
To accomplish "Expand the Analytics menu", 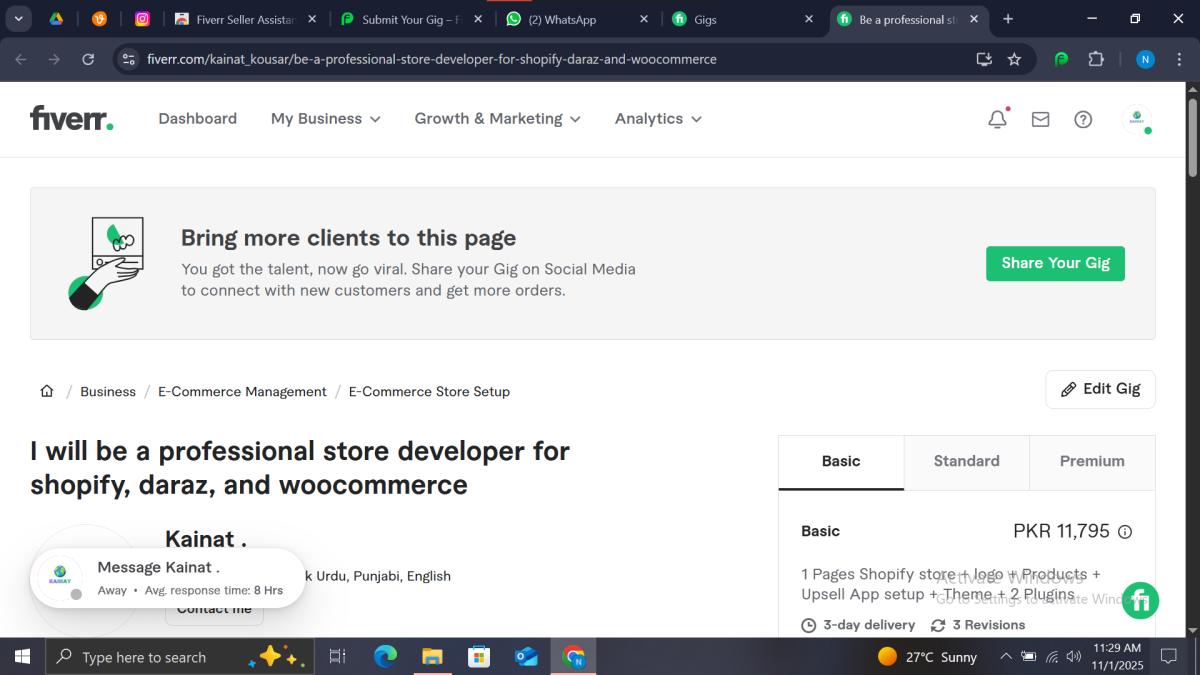I will point(657,118).
